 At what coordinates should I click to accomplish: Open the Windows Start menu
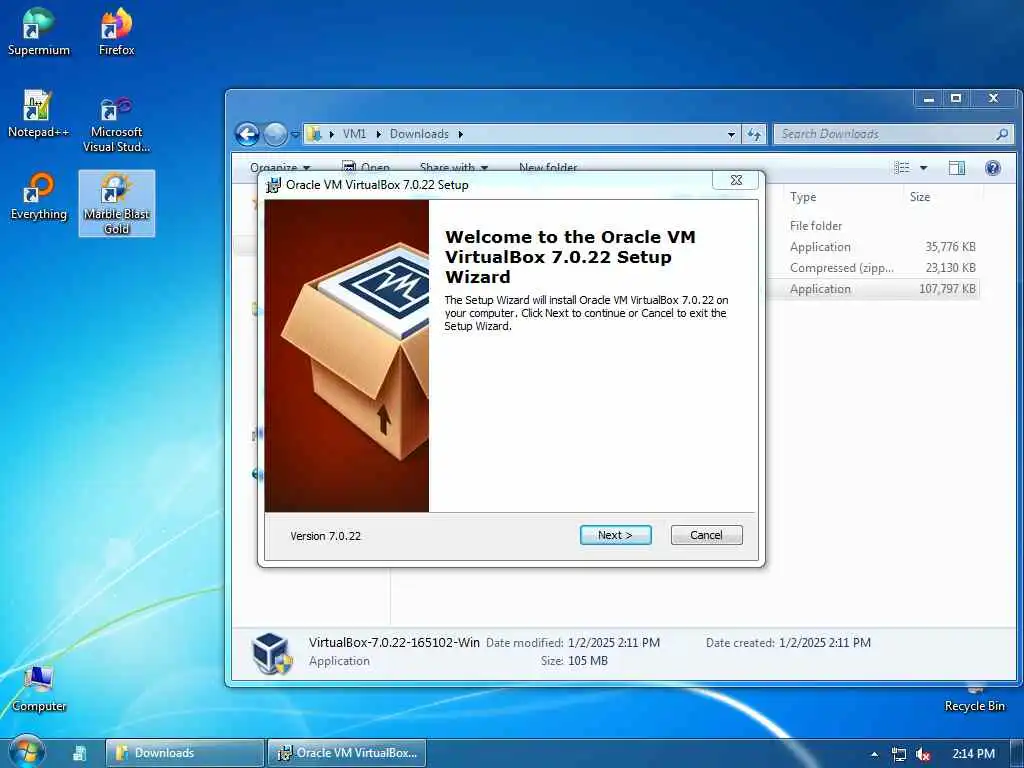(25, 752)
